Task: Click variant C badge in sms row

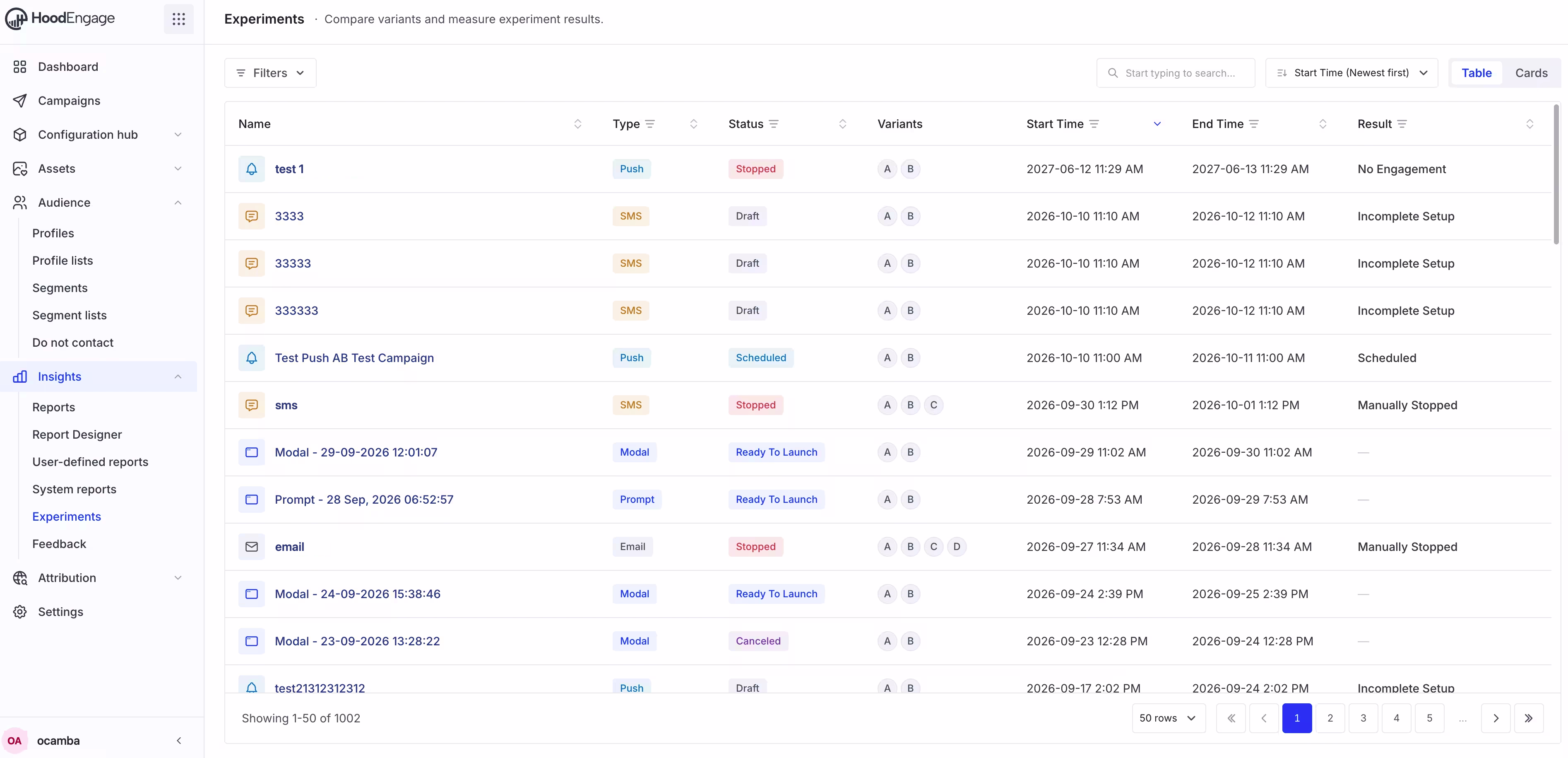Action: [934, 405]
